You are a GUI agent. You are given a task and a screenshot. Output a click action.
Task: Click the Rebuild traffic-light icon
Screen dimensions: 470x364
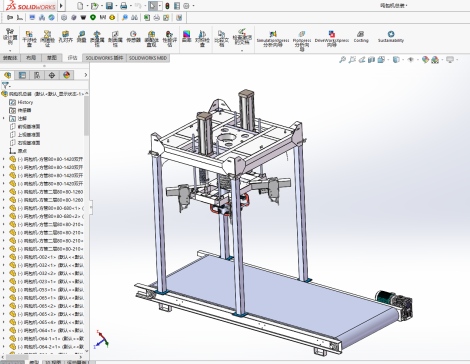[x=167, y=6]
